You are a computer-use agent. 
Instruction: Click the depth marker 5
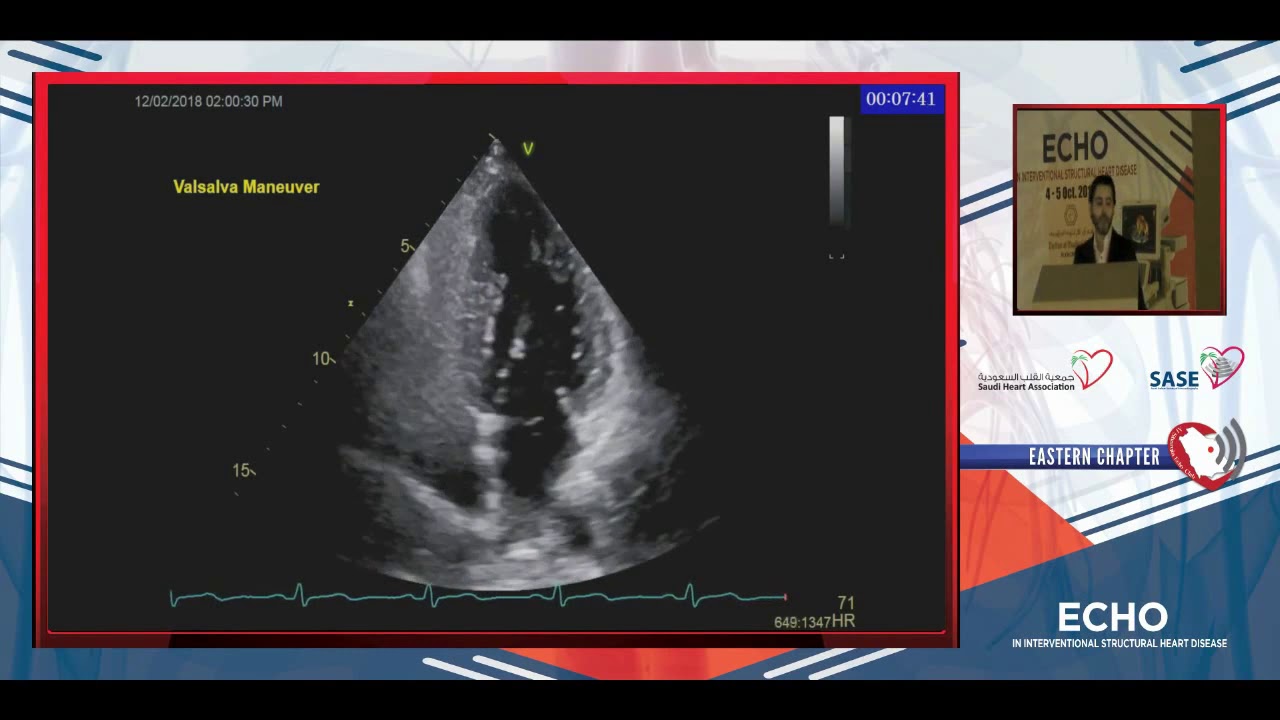[405, 246]
